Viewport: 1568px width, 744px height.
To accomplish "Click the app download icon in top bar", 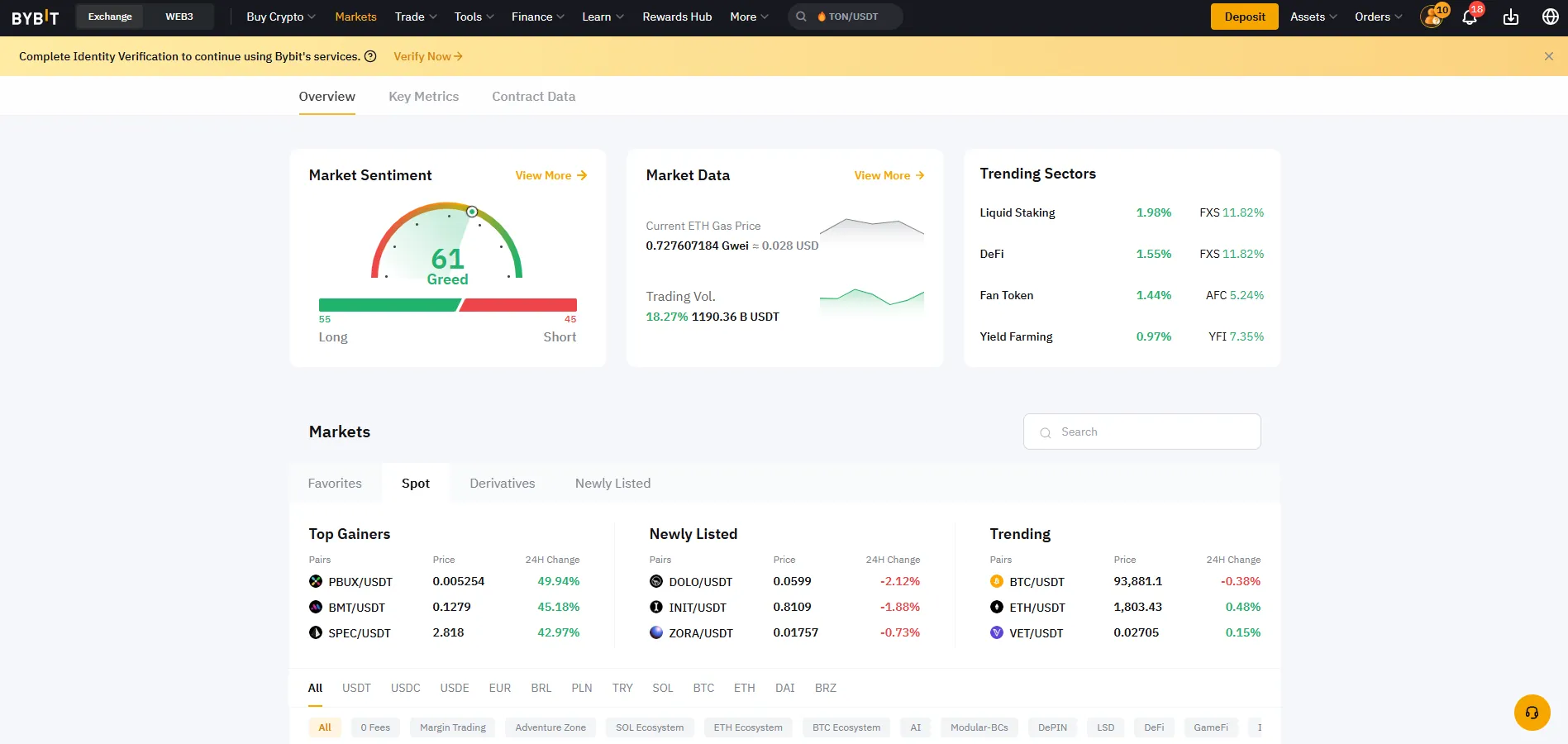I will pyautogui.click(x=1510, y=16).
